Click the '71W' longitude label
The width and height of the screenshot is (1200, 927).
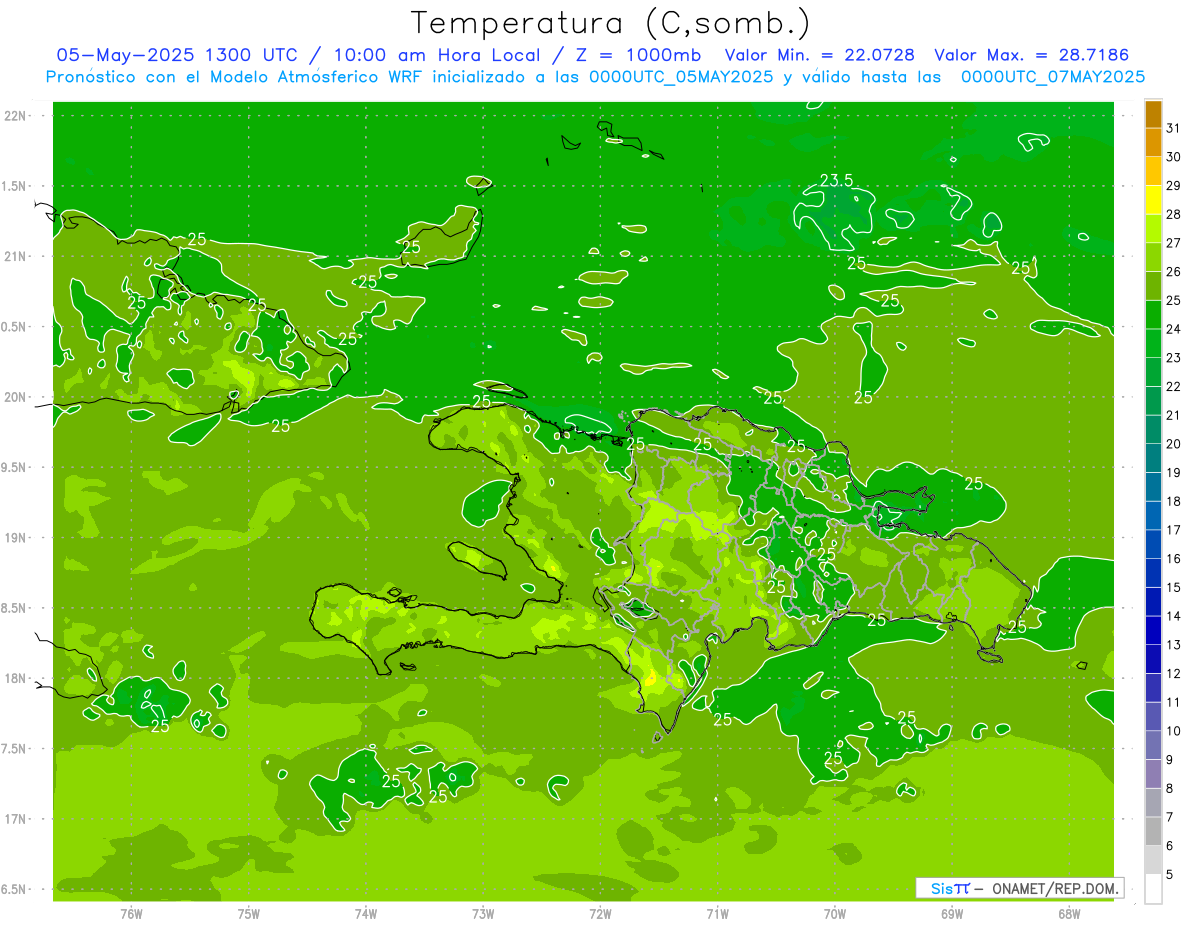(x=717, y=913)
